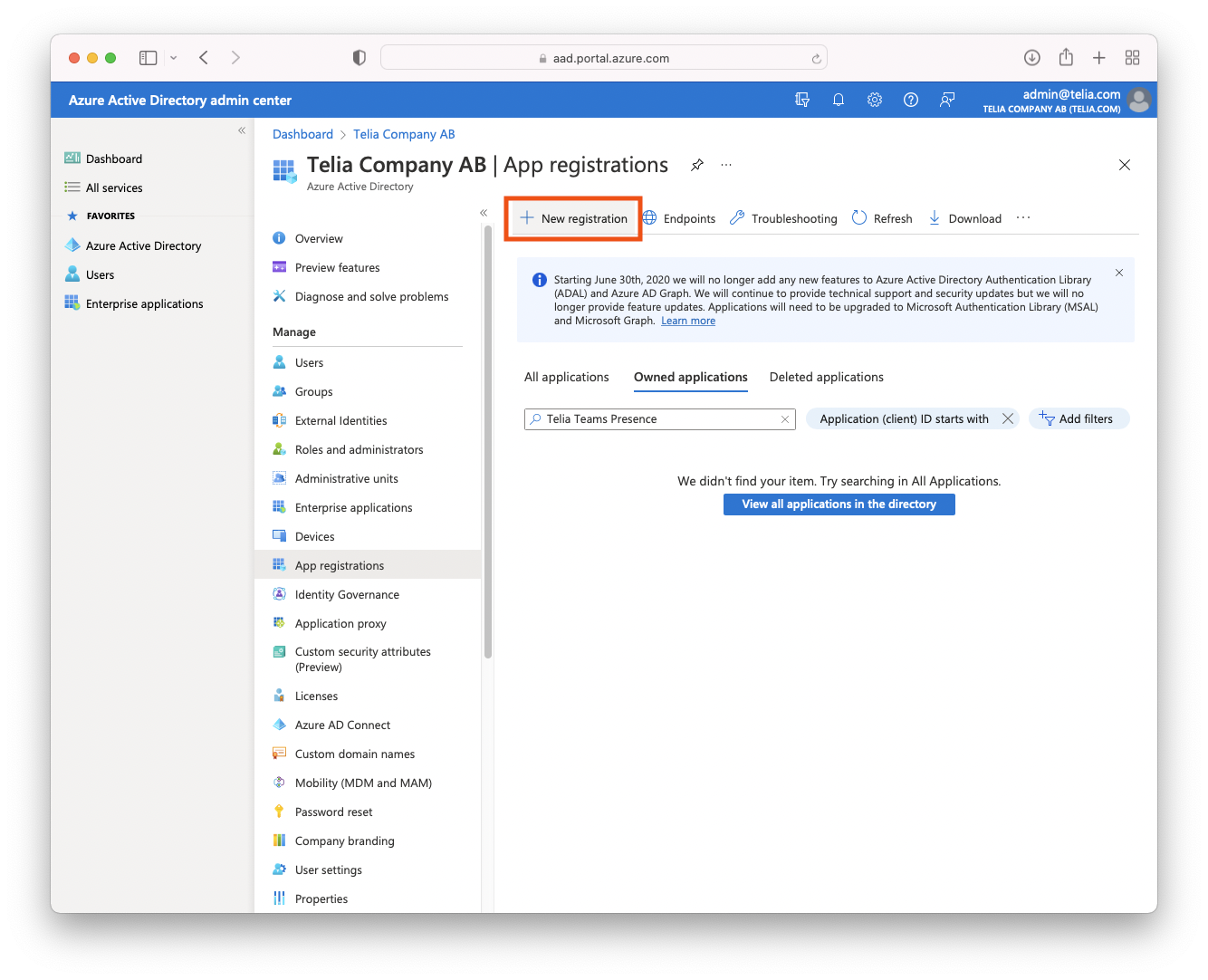Switch to the Owned applications tab
The width and height of the screenshot is (1208, 980).
click(x=691, y=377)
